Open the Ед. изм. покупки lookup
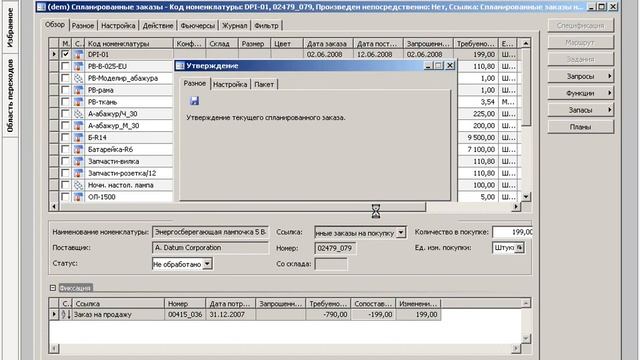Image resolution: width=640 pixels, height=360 pixels. 519,248
